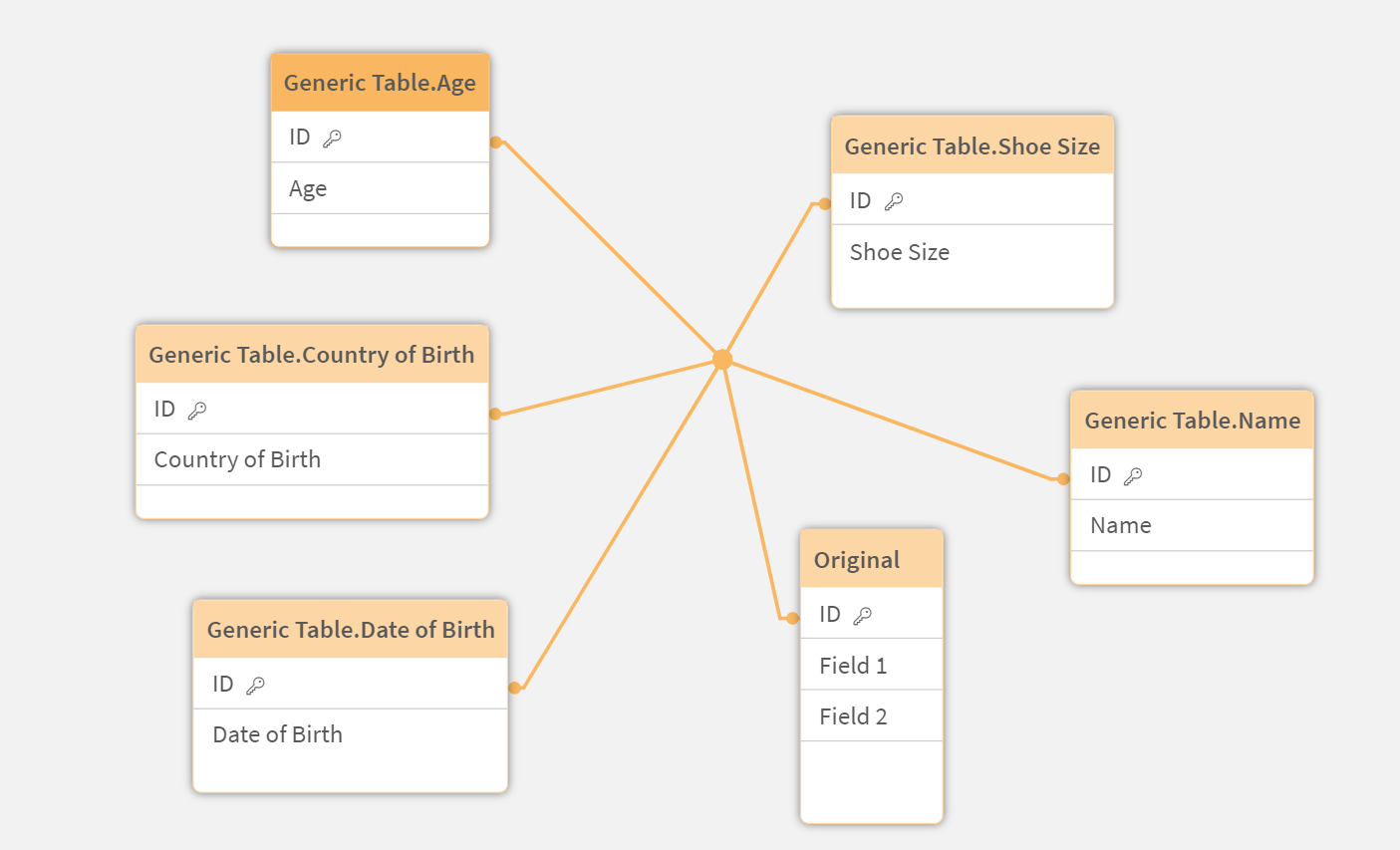Select Generic Table.Date of Birth header

click(350, 630)
